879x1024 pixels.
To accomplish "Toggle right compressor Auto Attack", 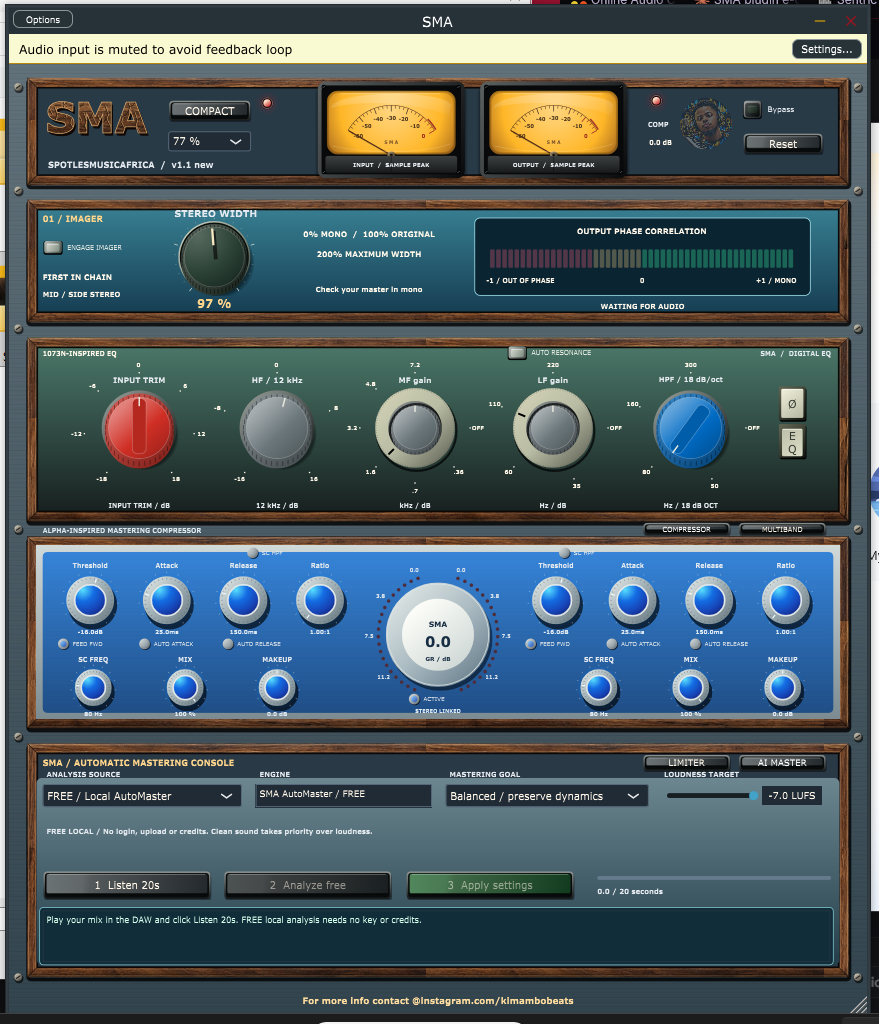I will pyautogui.click(x=611, y=644).
